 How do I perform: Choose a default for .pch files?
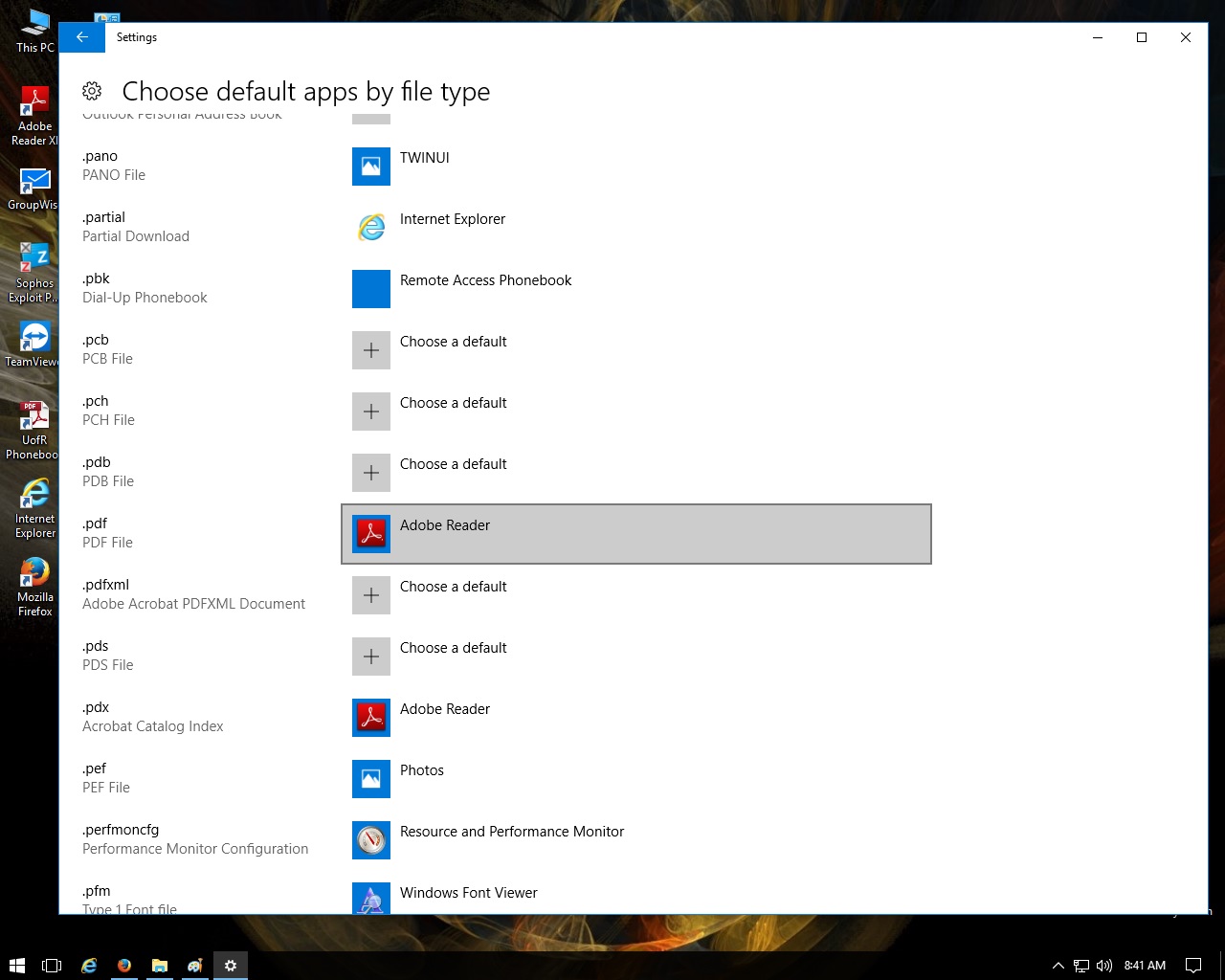click(x=636, y=412)
